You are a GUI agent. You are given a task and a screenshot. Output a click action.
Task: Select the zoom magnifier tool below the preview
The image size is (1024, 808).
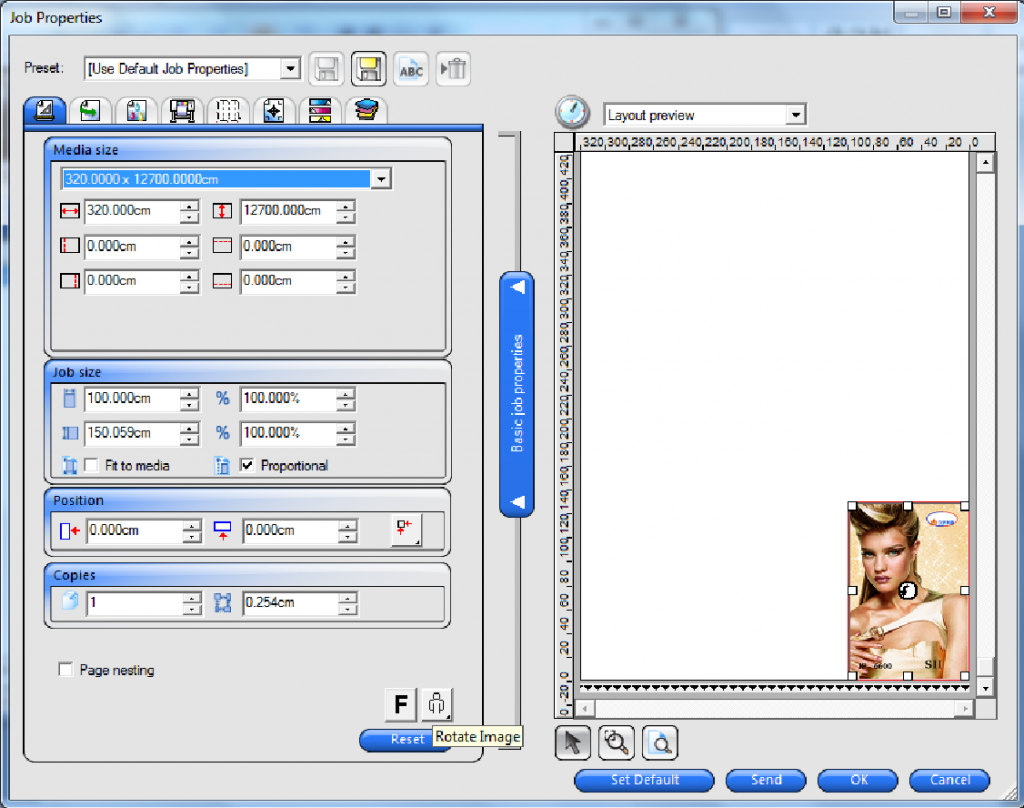pyautogui.click(x=617, y=742)
